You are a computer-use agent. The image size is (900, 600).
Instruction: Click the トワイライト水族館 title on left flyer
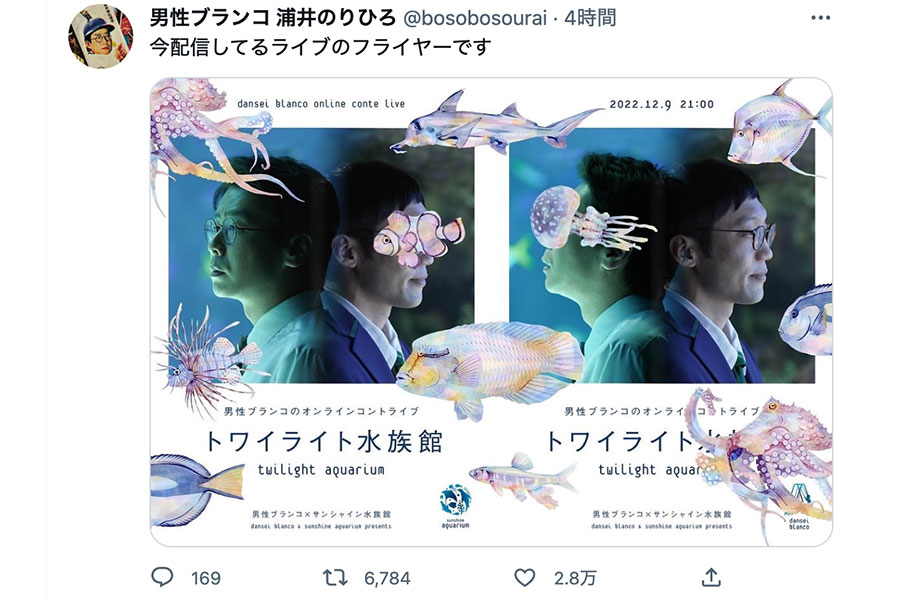pos(323,442)
